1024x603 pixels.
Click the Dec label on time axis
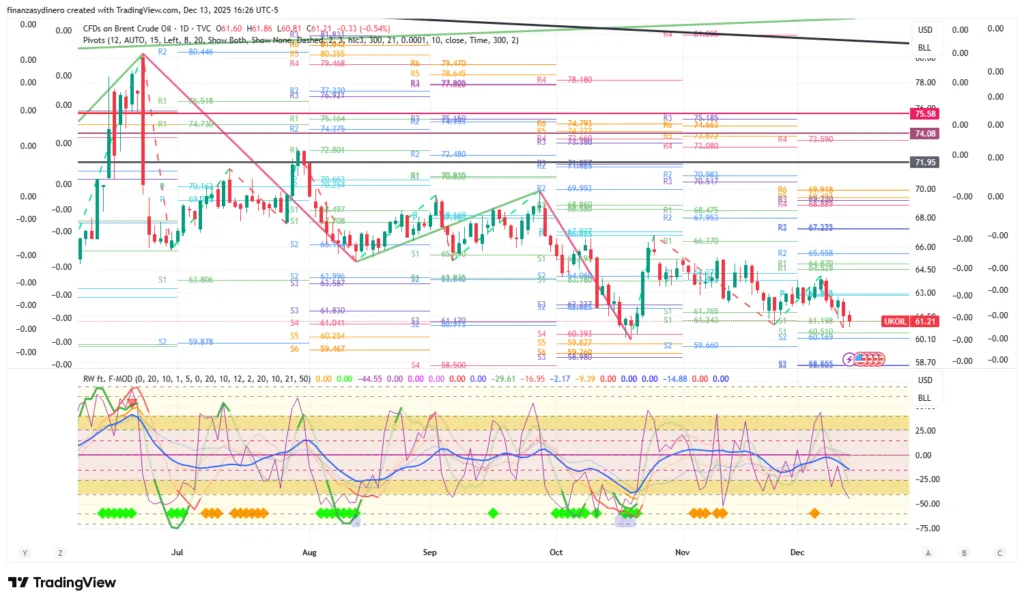point(797,551)
